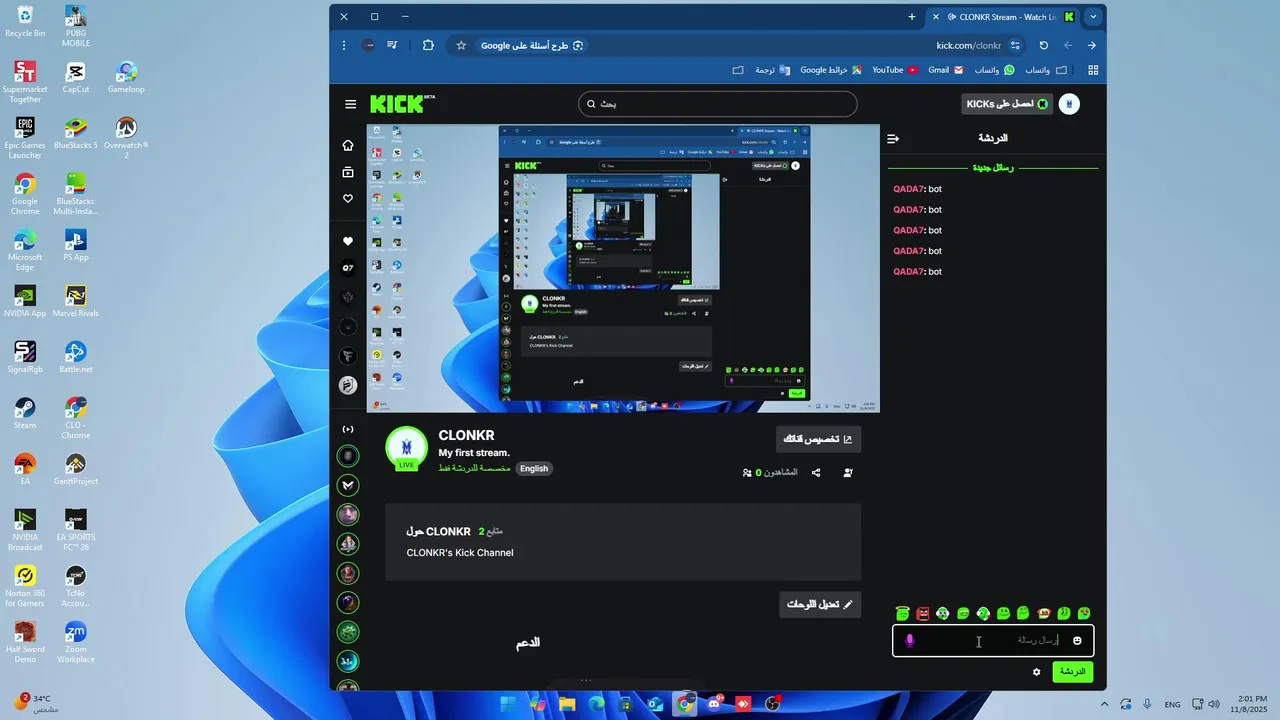Open the weather widget showing 34°C
The width and height of the screenshot is (1280, 720).
pos(38,704)
